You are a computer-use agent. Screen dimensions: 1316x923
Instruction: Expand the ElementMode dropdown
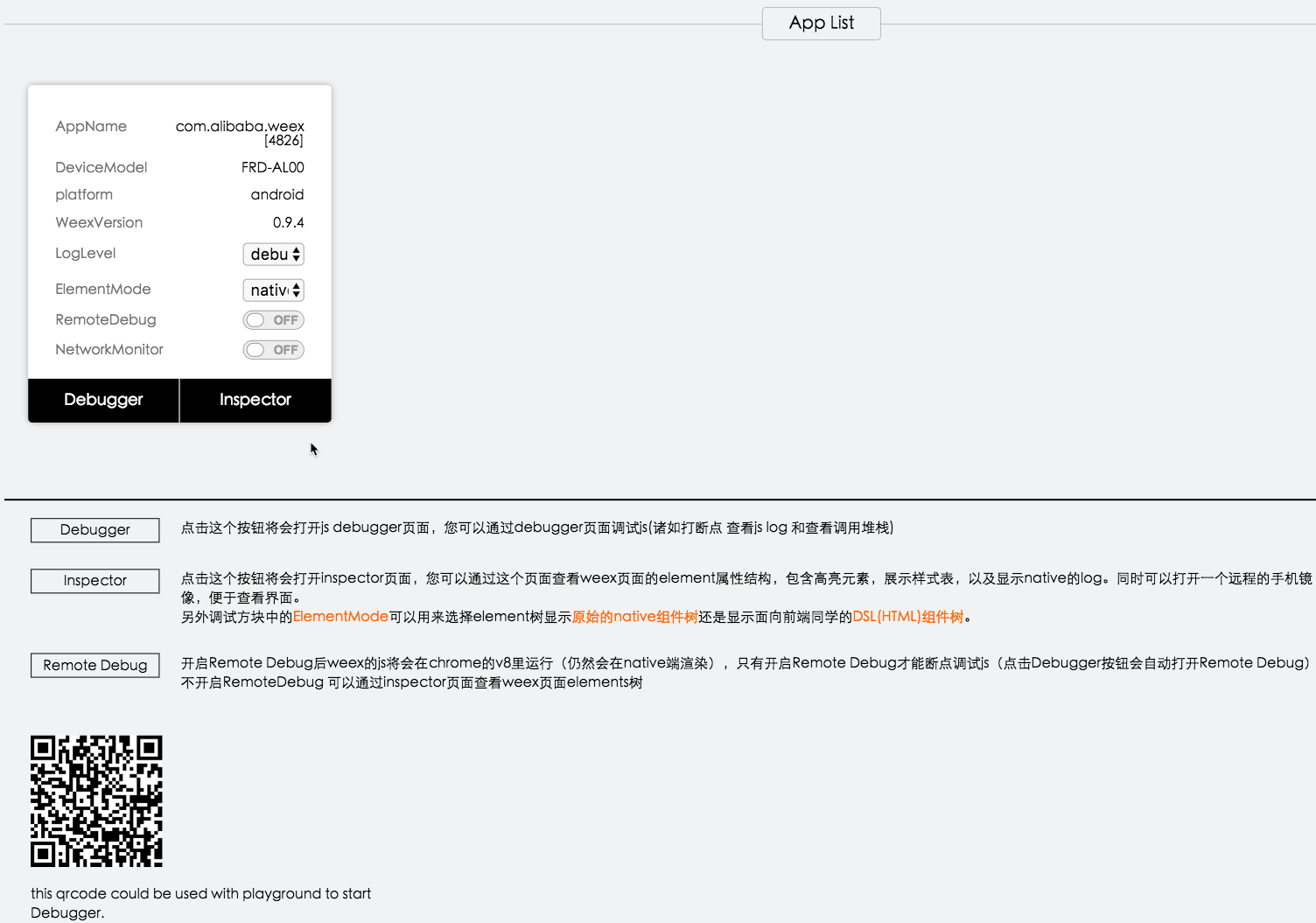coord(273,290)
